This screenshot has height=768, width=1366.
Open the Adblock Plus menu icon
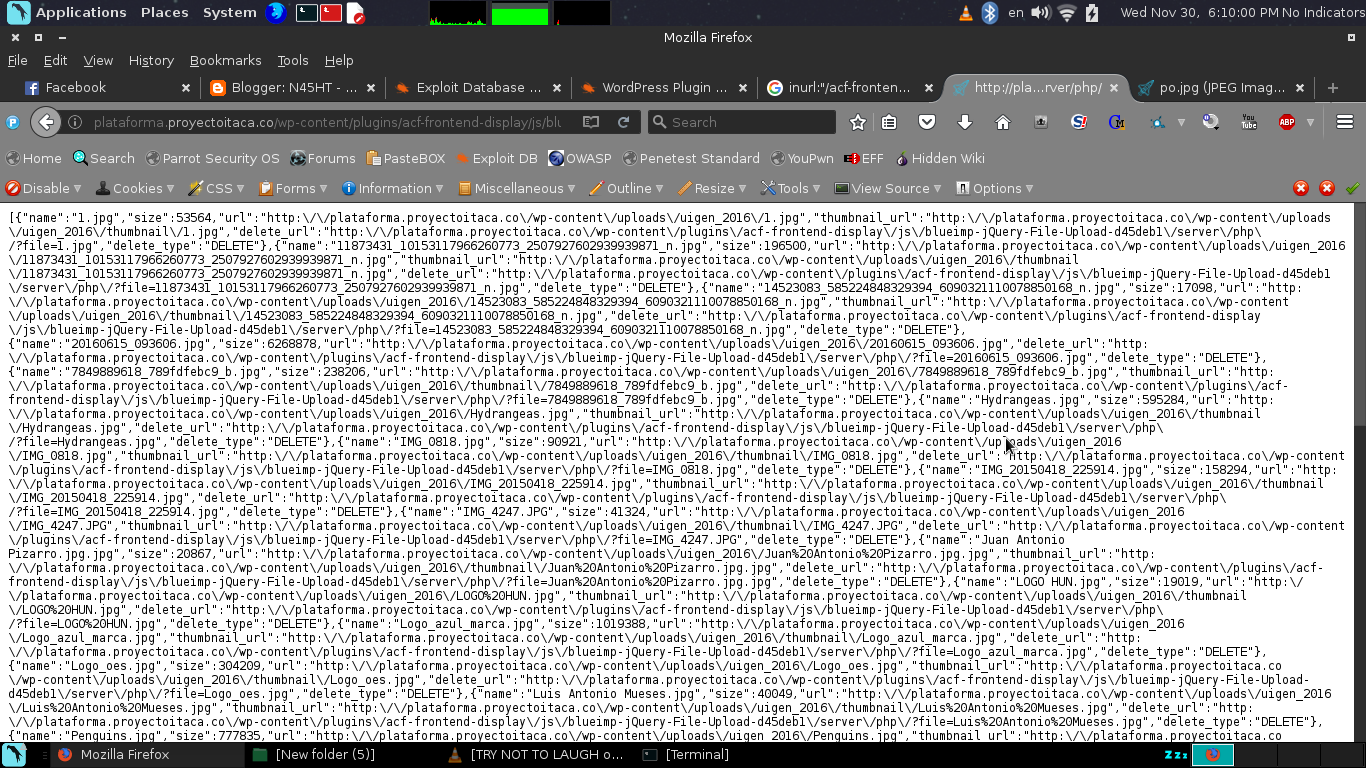tap(1286, 121)
